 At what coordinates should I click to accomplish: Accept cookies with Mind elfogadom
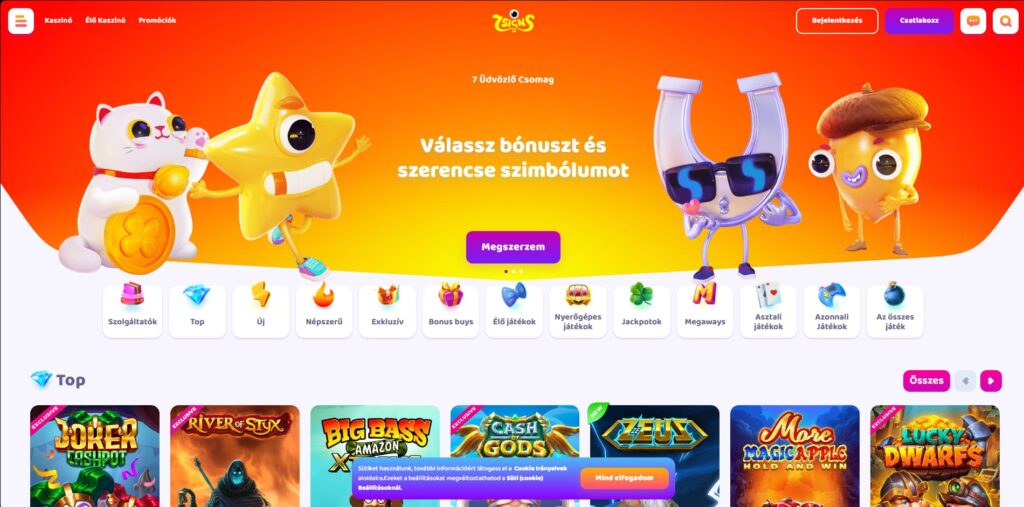click(624, 478)
